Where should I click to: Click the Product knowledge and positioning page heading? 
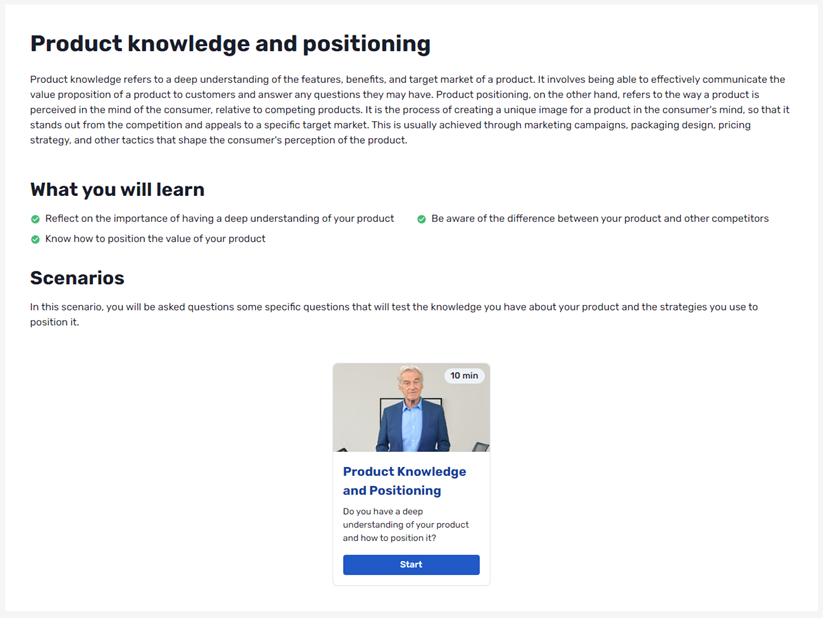(x=230, y=44)
